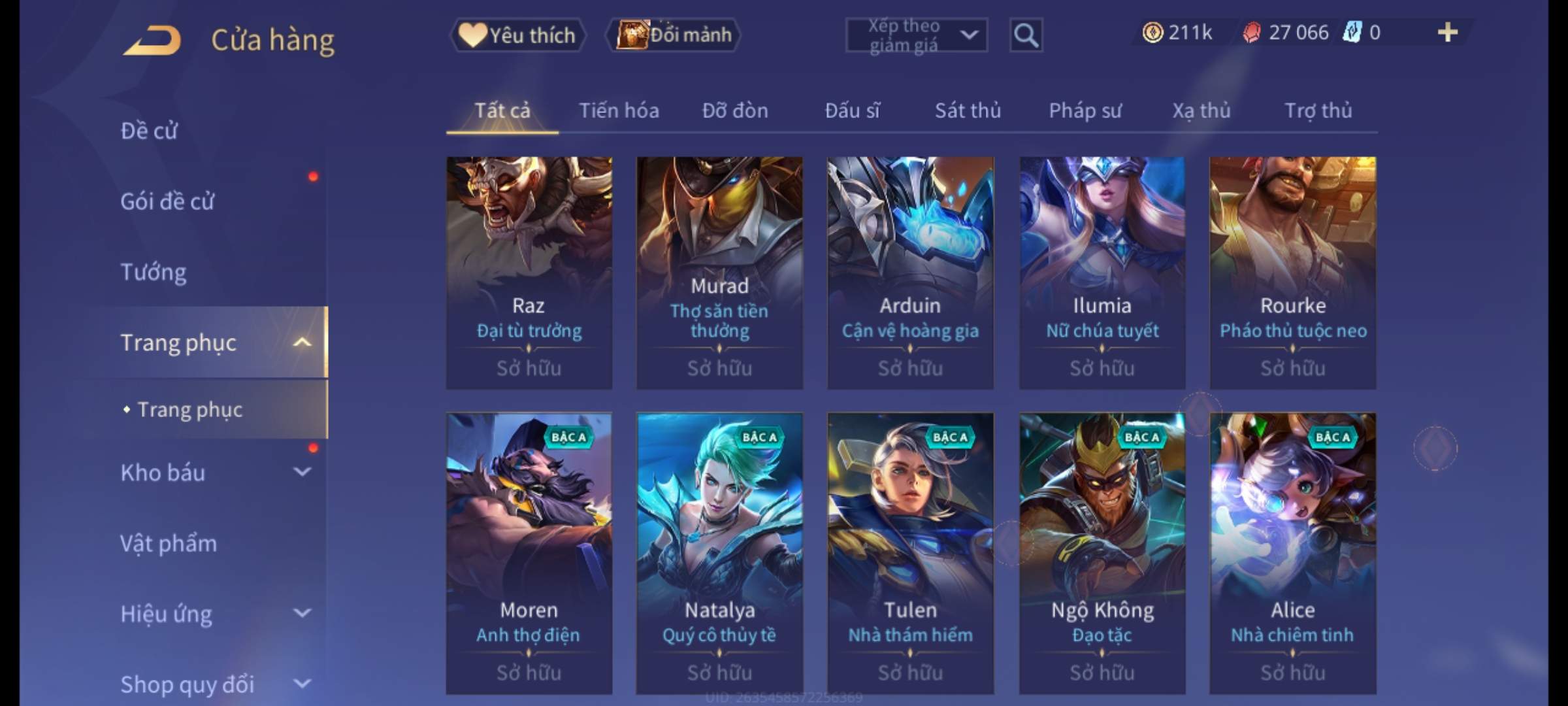Open Gói đề cử in sidebar
This screenshot has height=706, width=1568.
[167, 201]
